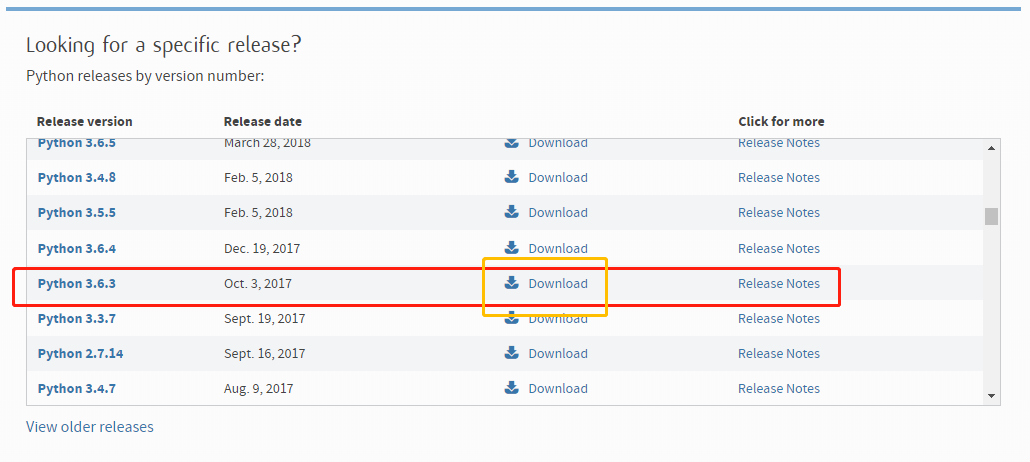Viewport: 1030px width, 462px height.
Task: Click download icon in Python 3.5.5 row
Action: (512, 212)
